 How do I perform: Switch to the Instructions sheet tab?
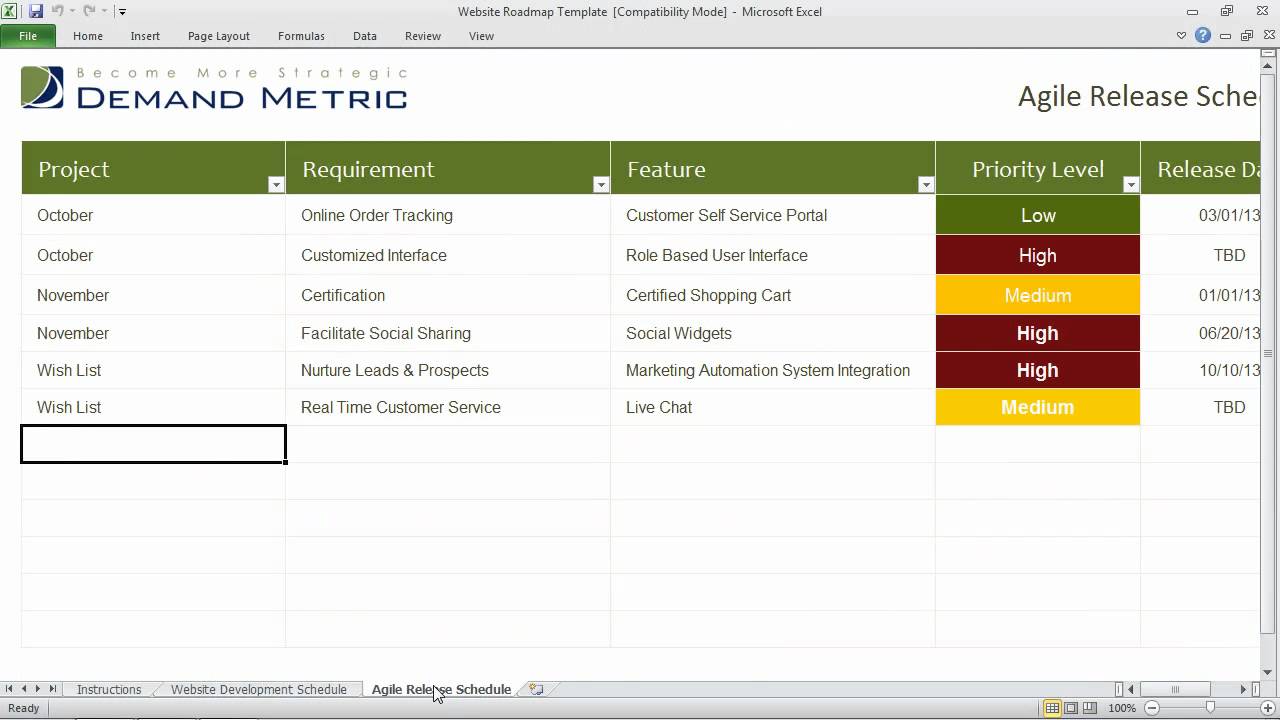click(109, 689)
